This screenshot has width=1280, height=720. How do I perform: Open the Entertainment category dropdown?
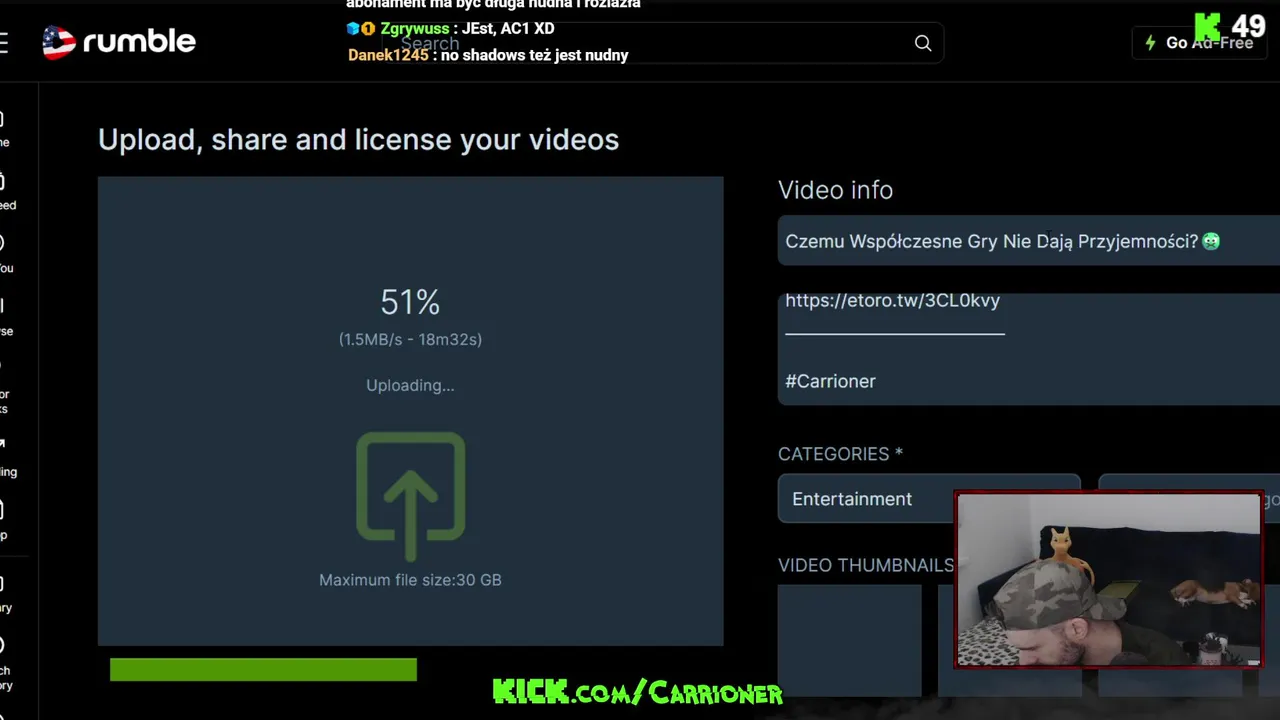tap(929, 499)
